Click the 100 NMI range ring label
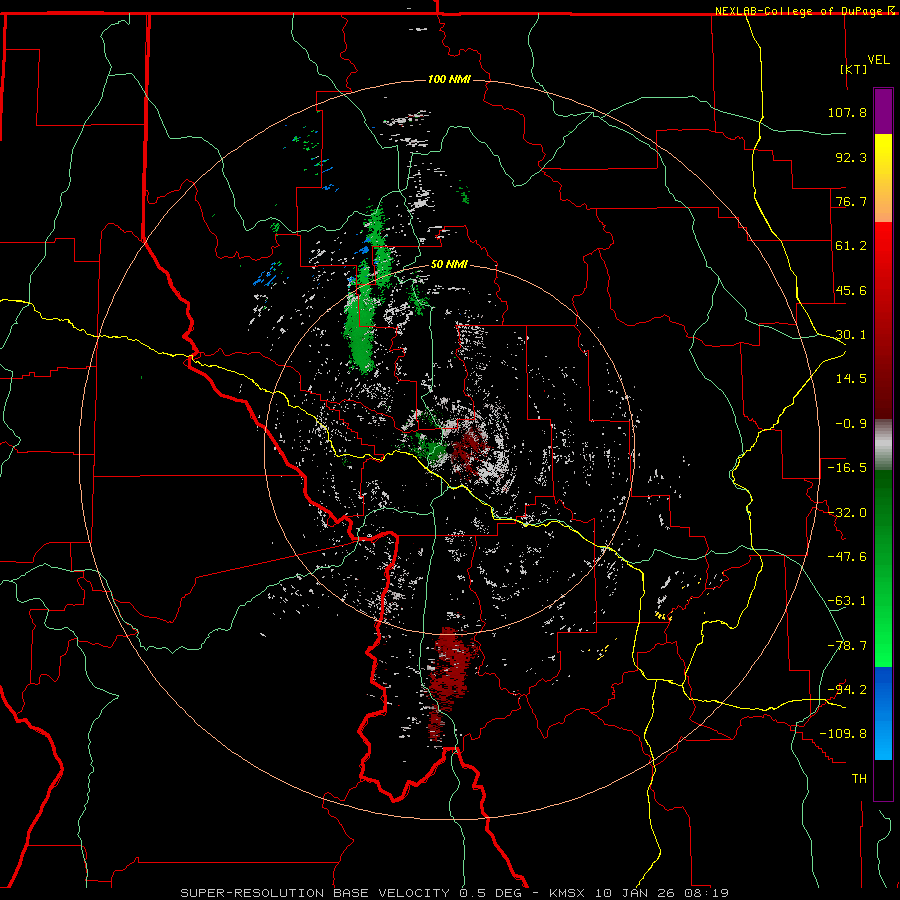The image size is (900, 900). (449, 79)
